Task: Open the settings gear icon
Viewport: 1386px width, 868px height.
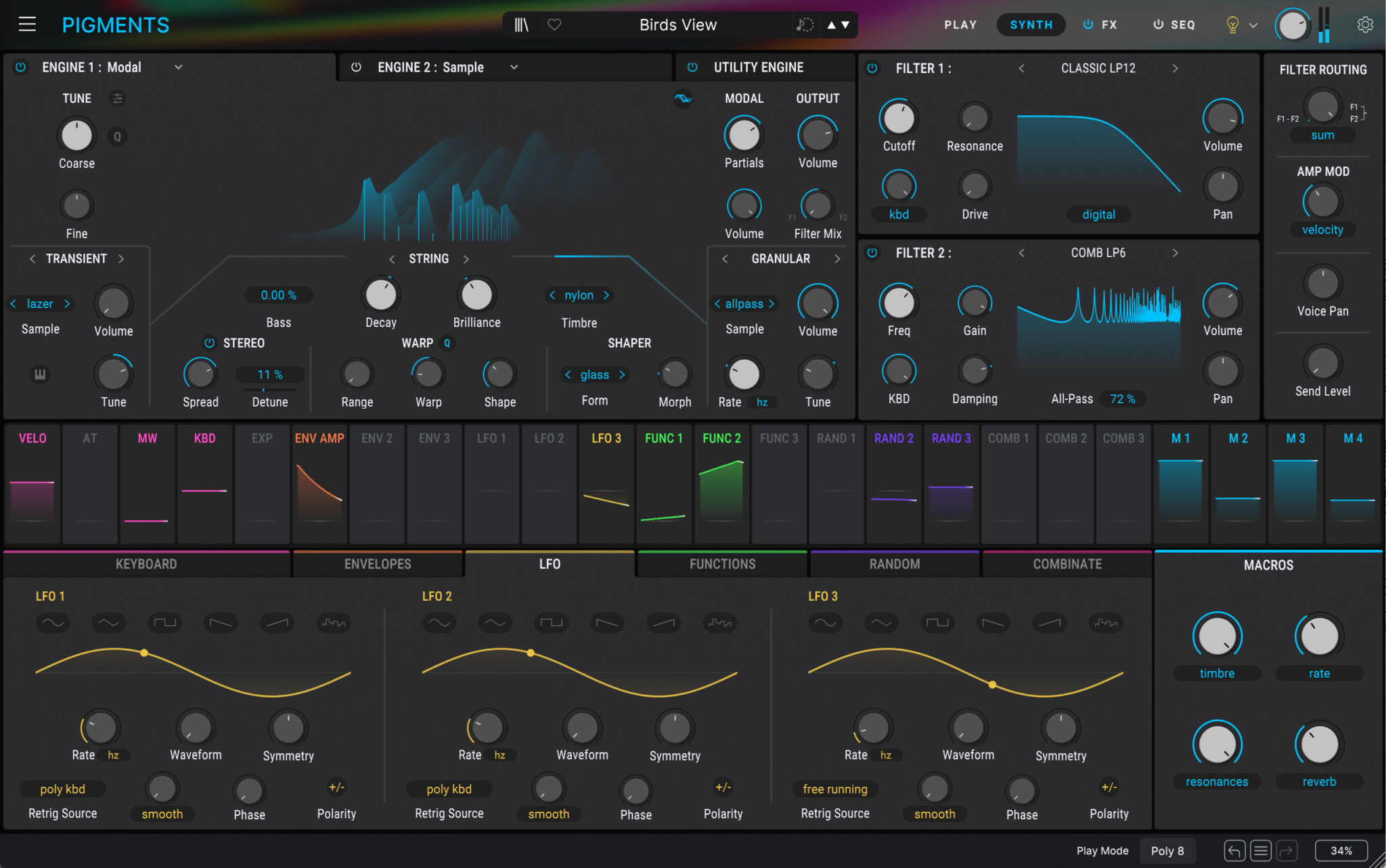Action: (x=1365, y=25)
